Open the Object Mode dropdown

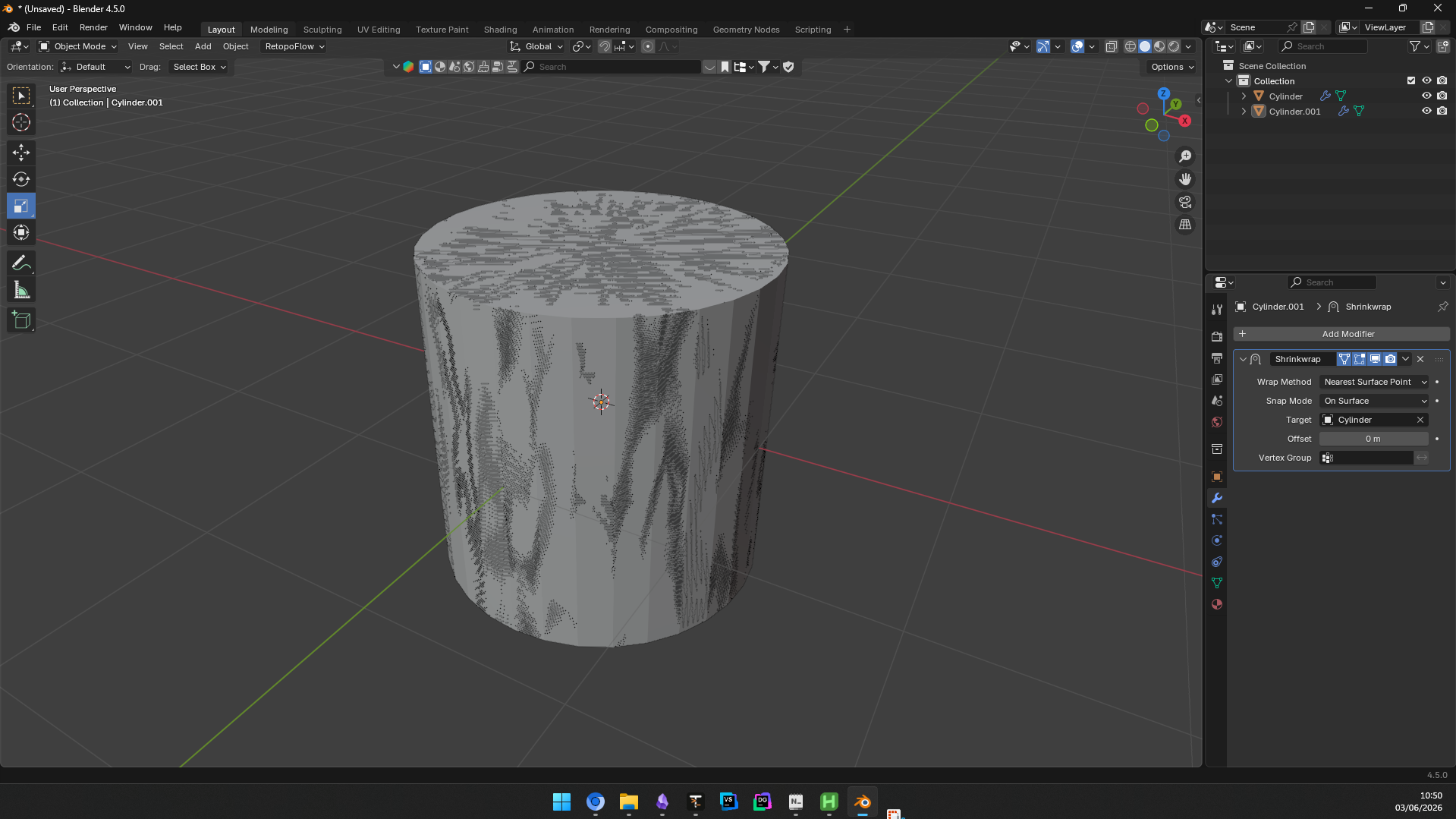[x=78, y=46]
